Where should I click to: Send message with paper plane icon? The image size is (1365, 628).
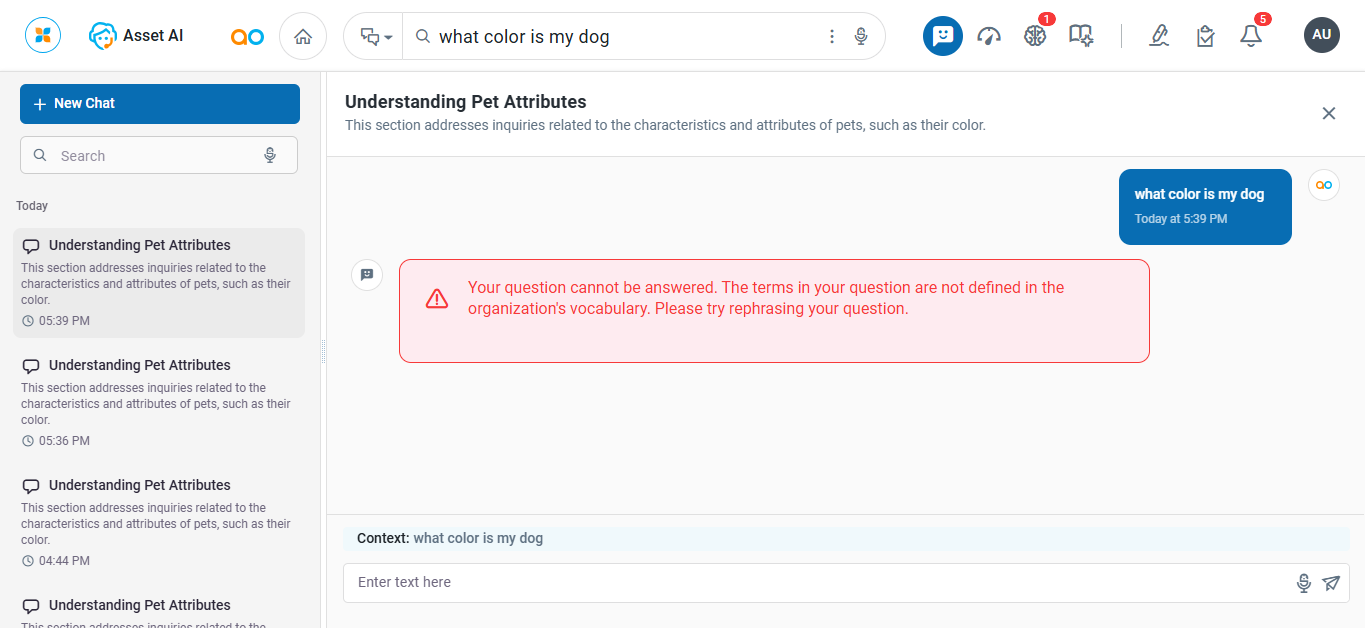pyautogui.click(x=1330, y=583)
